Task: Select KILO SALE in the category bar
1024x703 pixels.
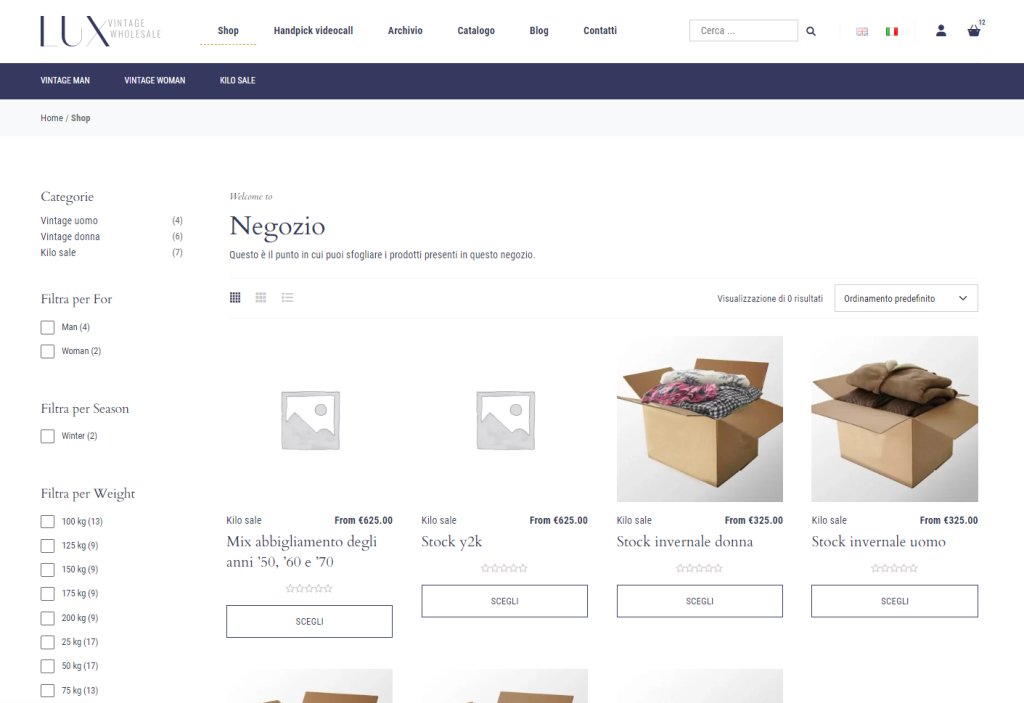Action: [238, 80]
